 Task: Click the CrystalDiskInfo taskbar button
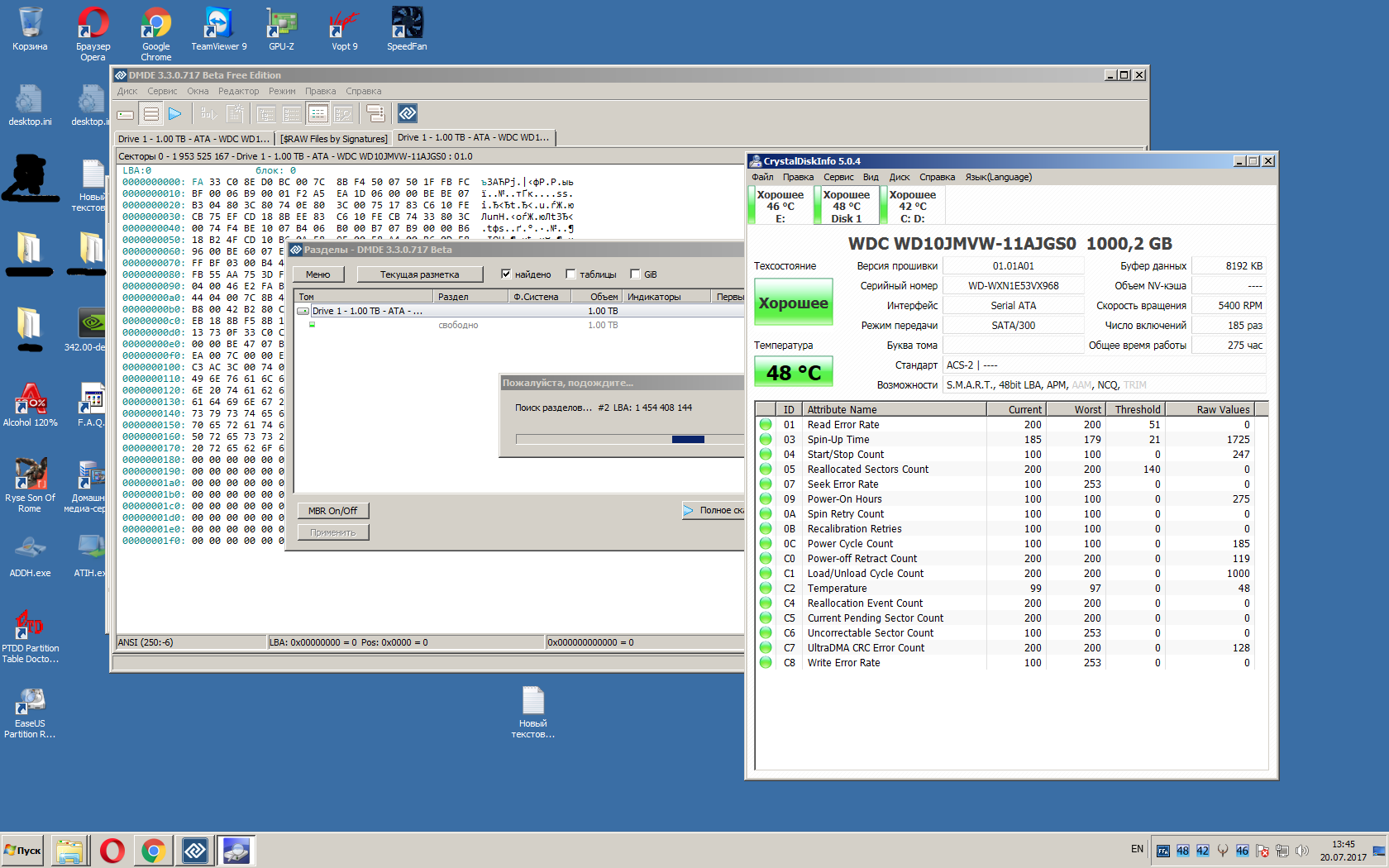tap(236, 850)
